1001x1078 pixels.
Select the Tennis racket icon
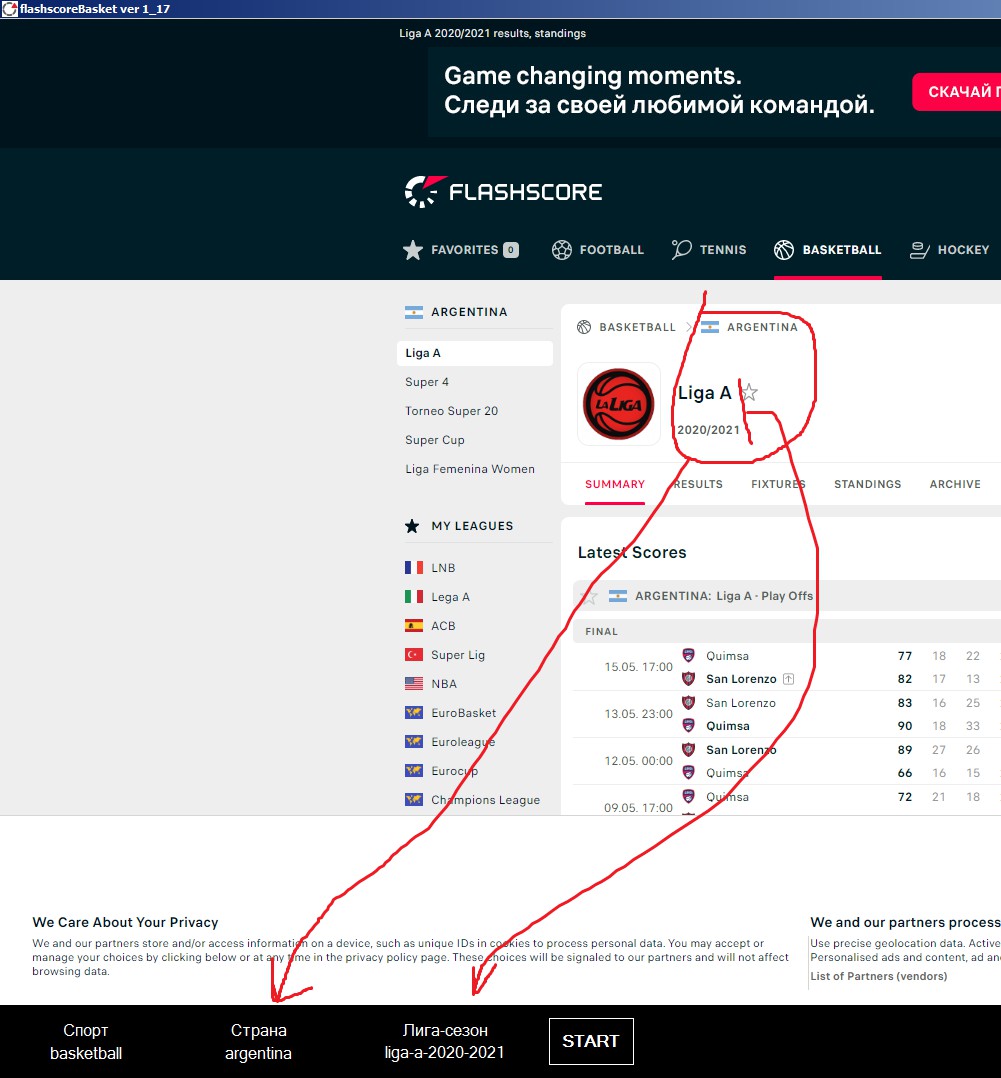pos(681,250)
